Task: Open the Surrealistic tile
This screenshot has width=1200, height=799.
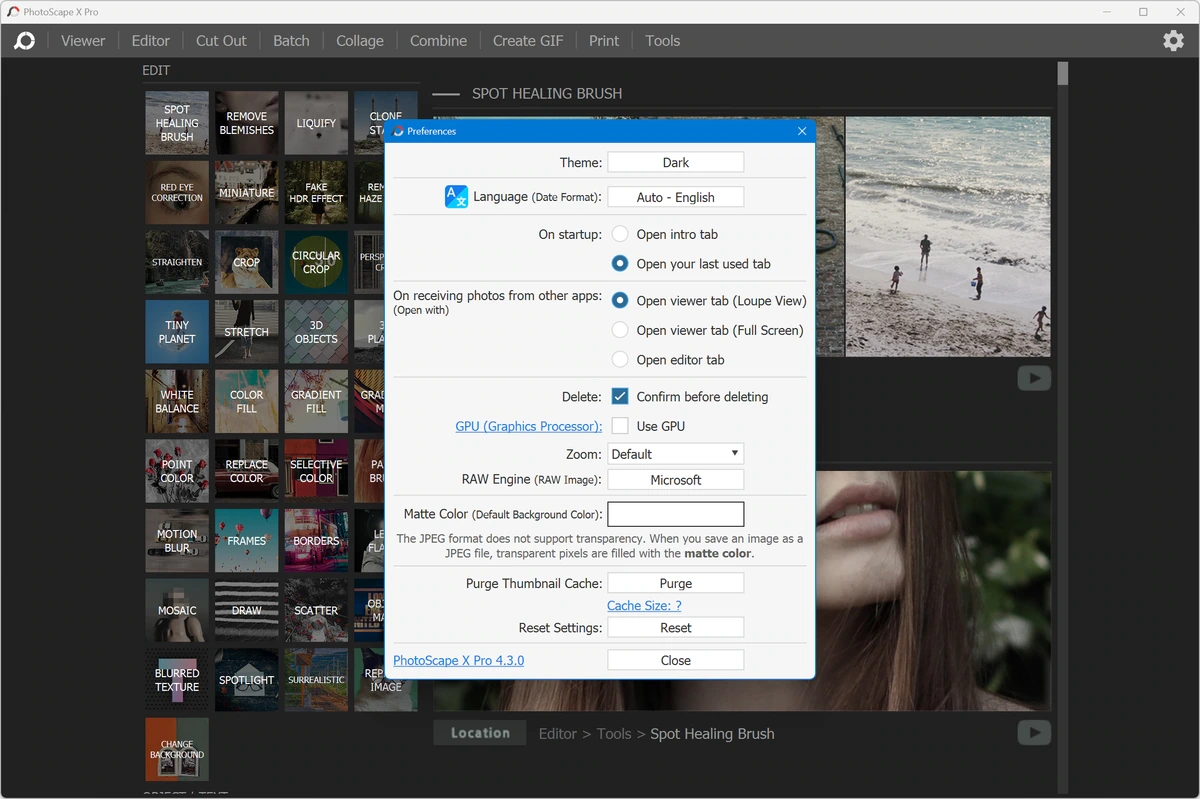Action: click(316, 680)
